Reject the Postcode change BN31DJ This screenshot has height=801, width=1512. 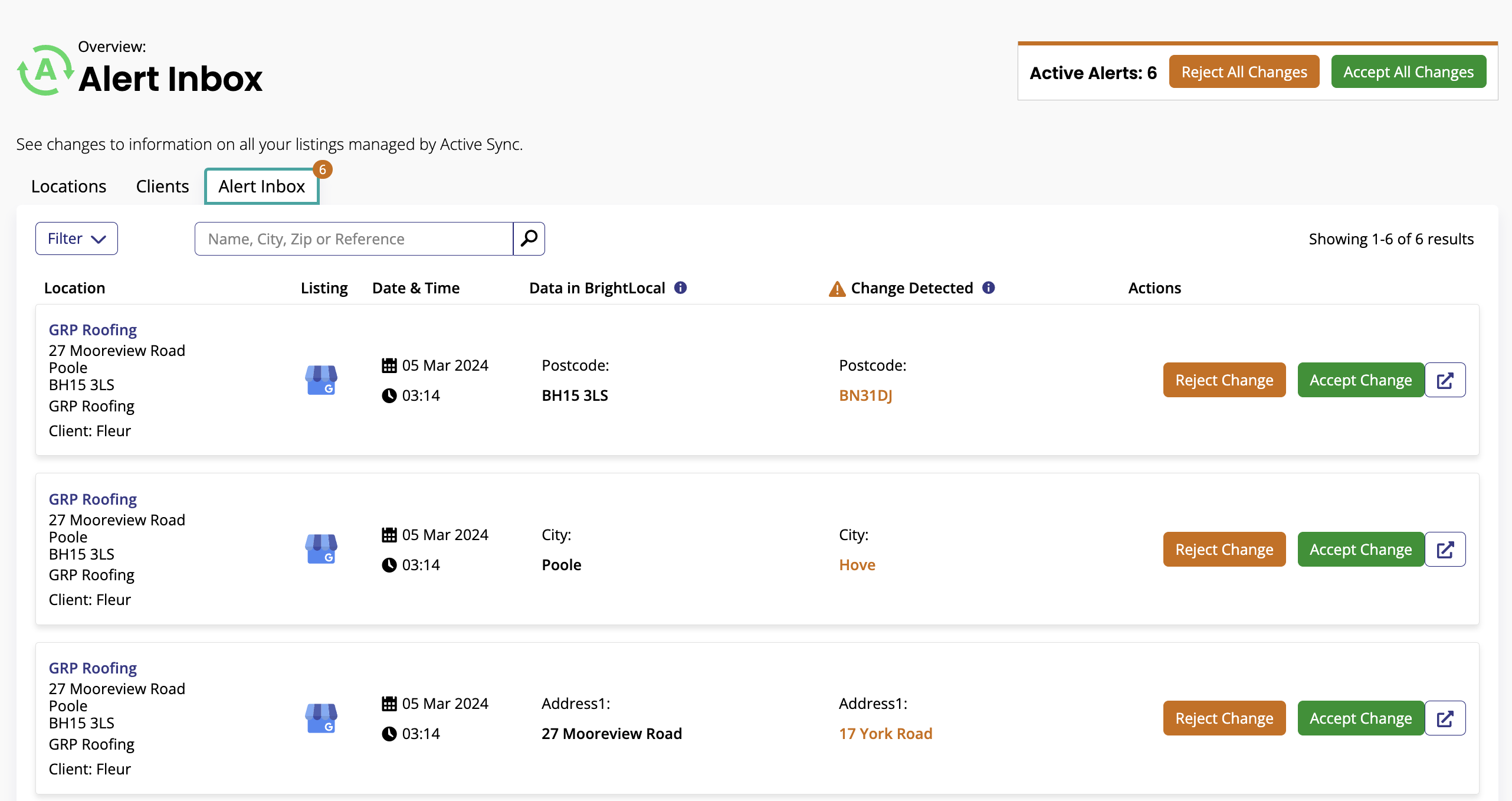point(1224,380)
